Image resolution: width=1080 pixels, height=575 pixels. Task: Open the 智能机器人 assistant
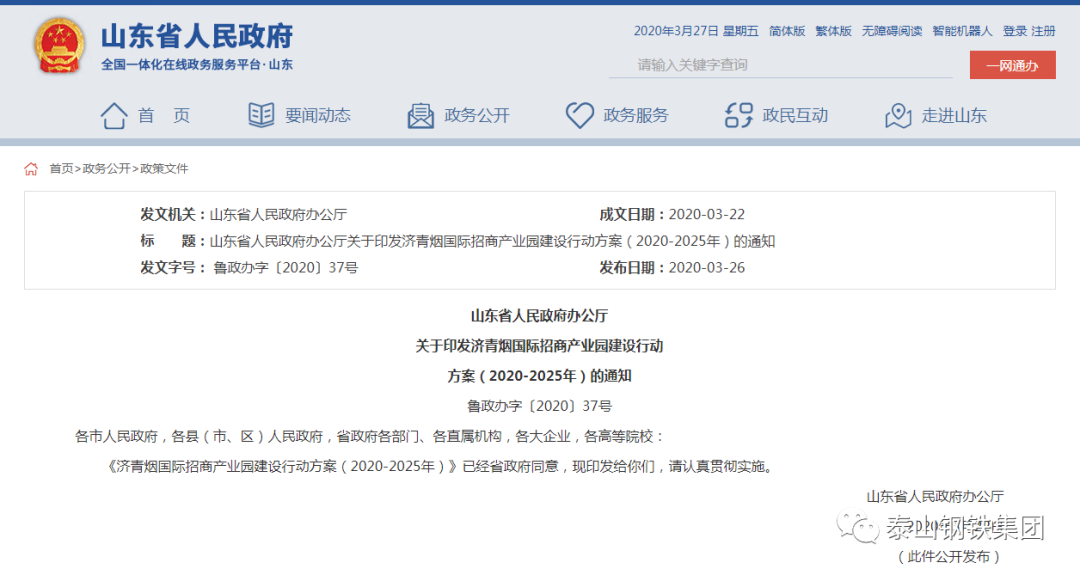click(x=962, y=31)
